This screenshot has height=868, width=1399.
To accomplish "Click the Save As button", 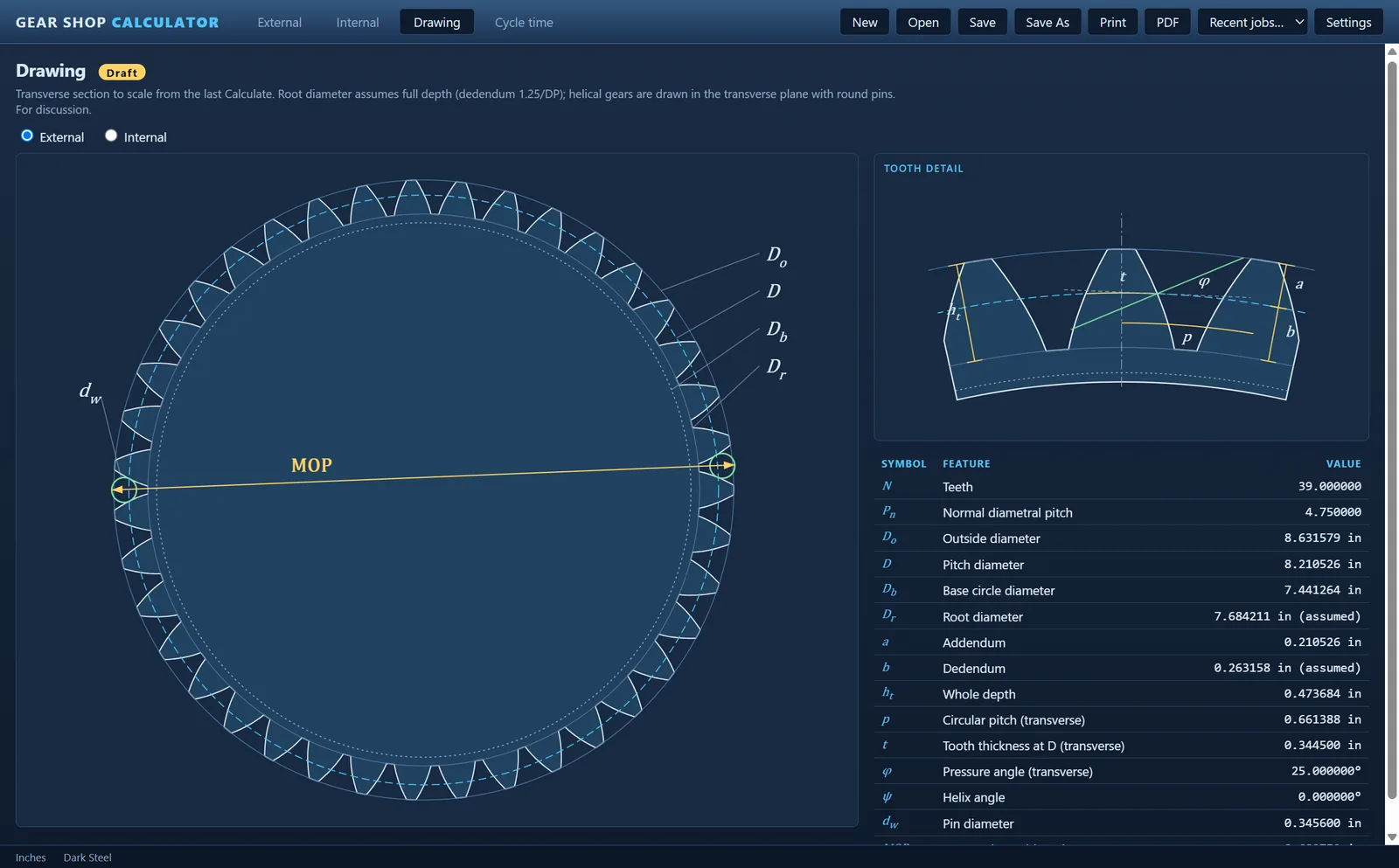I will 1048,22.
